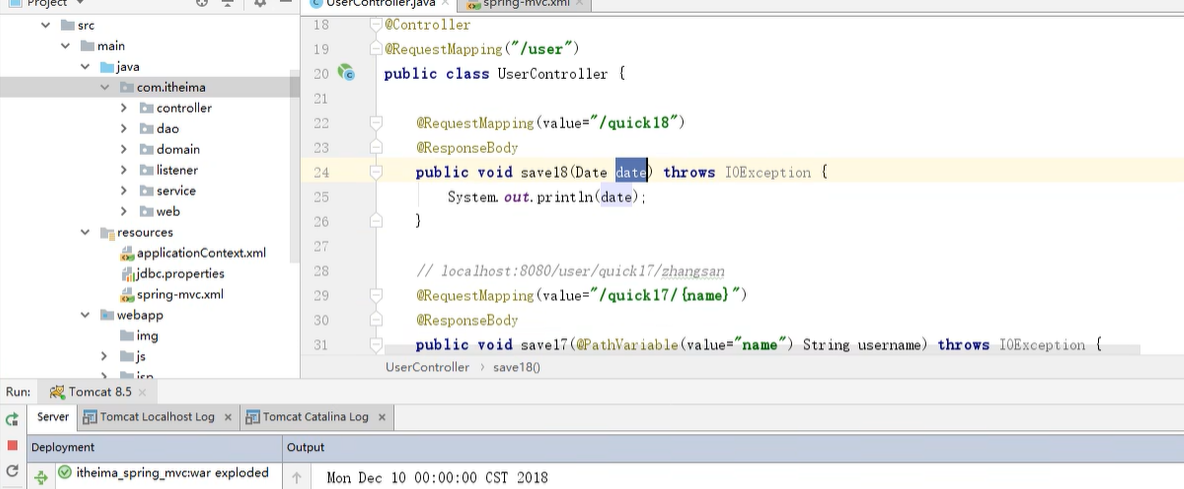Viewport: 1184px width, 489px height.
Task: Collapse the save18 method at line 24
Action: coord(375,172)
